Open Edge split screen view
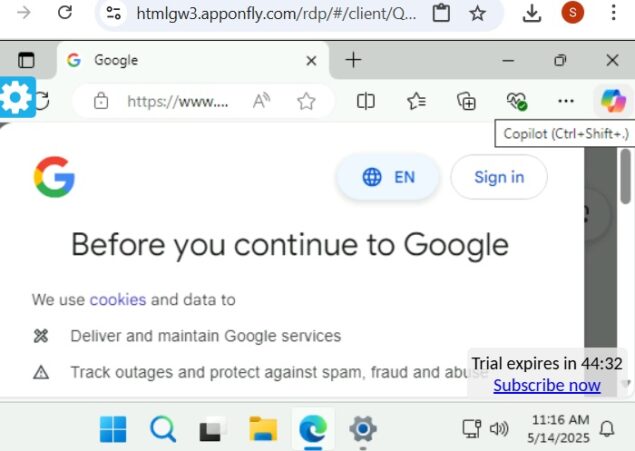Viewport: 635px width, 451px height. coord(366,101)
